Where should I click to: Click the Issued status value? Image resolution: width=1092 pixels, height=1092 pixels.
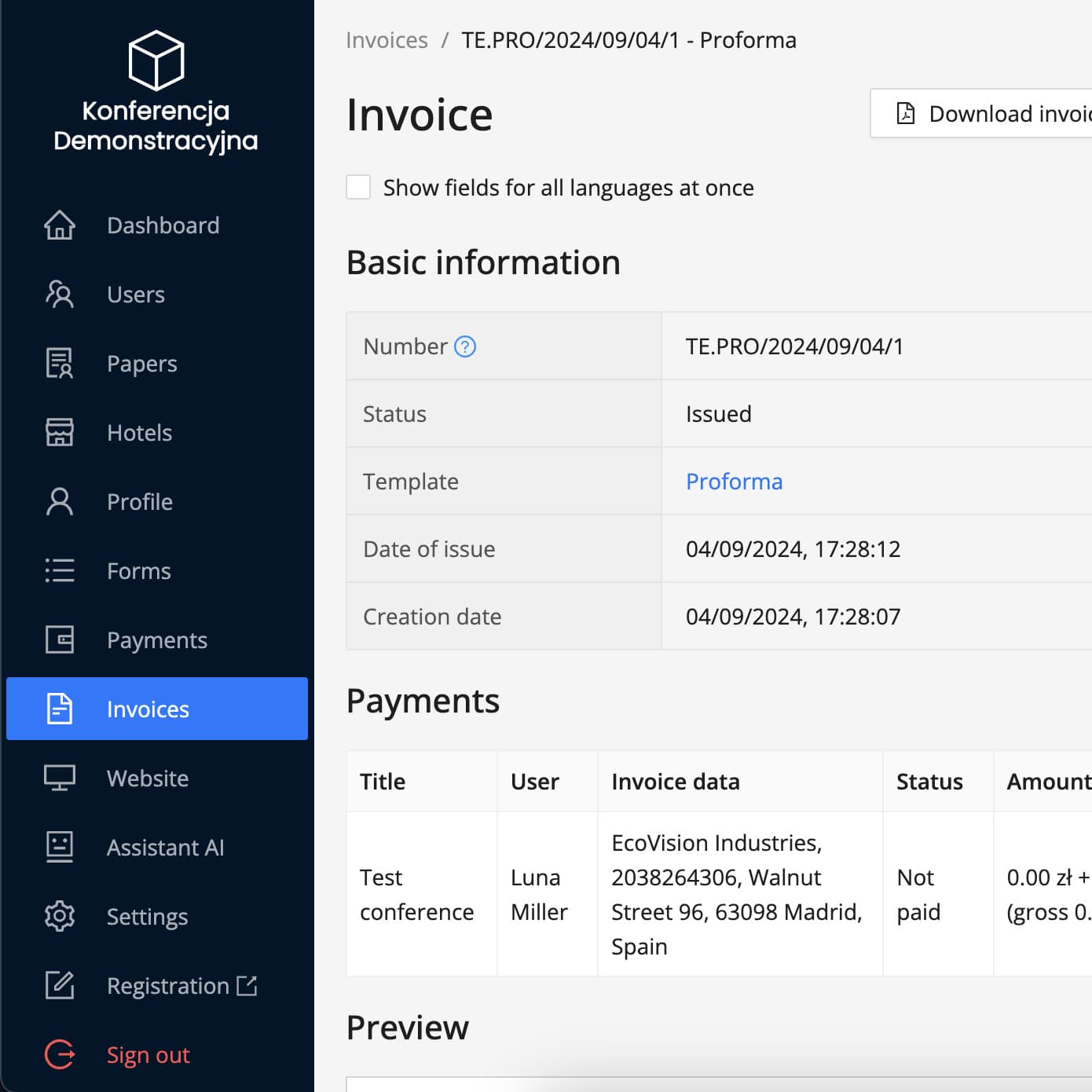tap(719, 414)
